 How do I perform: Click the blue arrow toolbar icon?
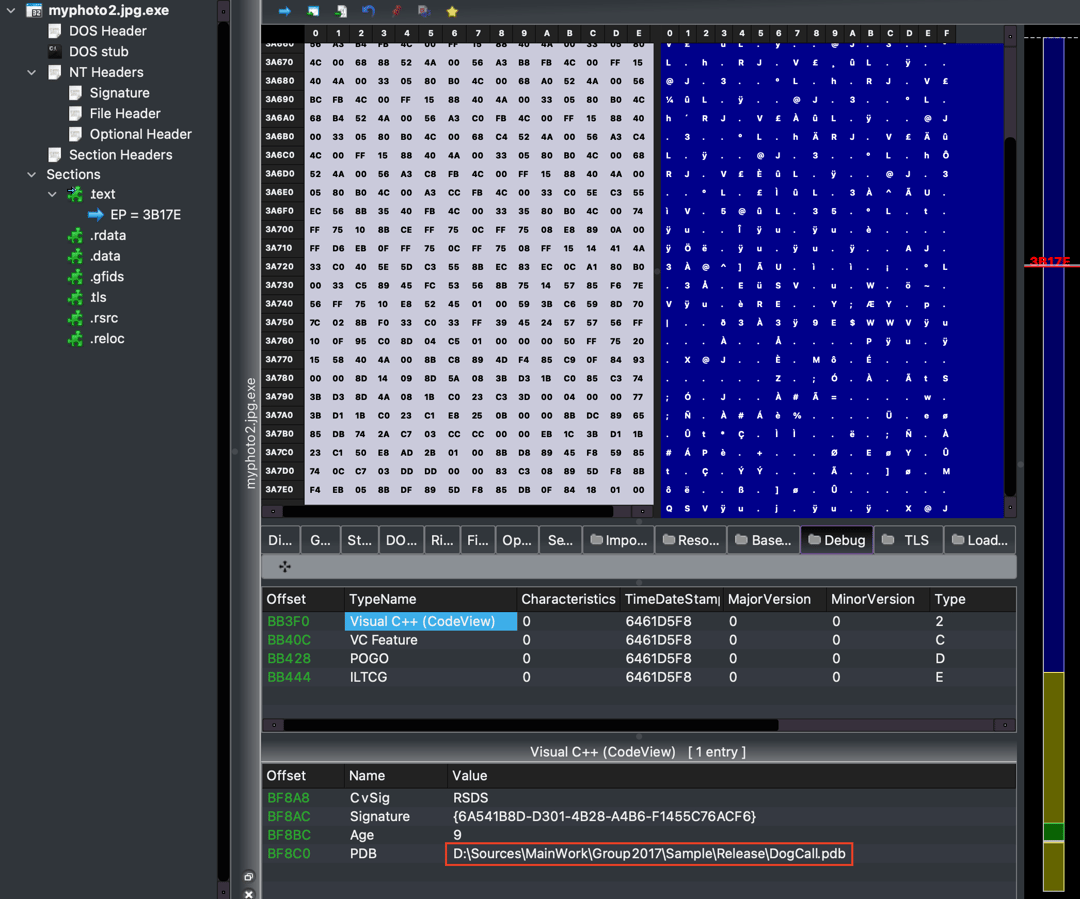[284, 11]
